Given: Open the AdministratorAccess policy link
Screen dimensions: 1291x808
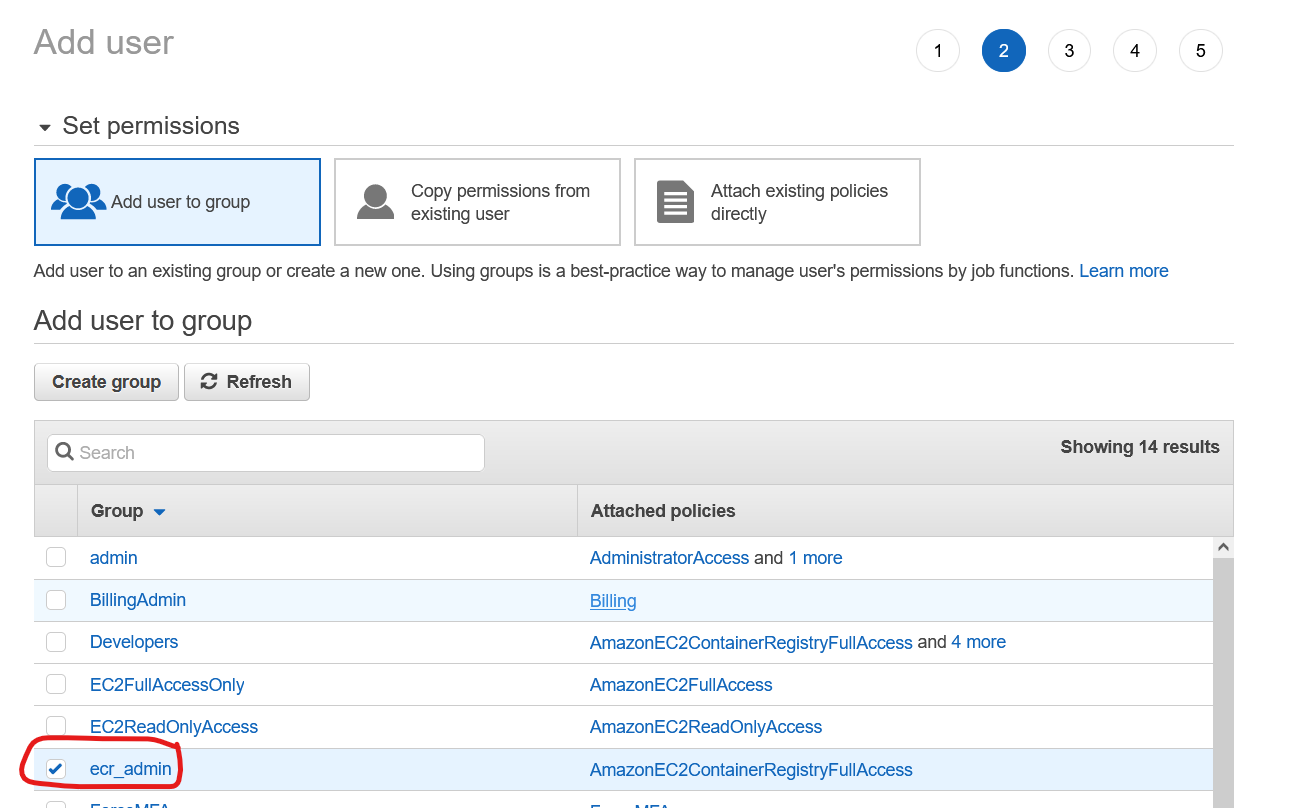Looking at the screenshot, I should tap(669, 558).
